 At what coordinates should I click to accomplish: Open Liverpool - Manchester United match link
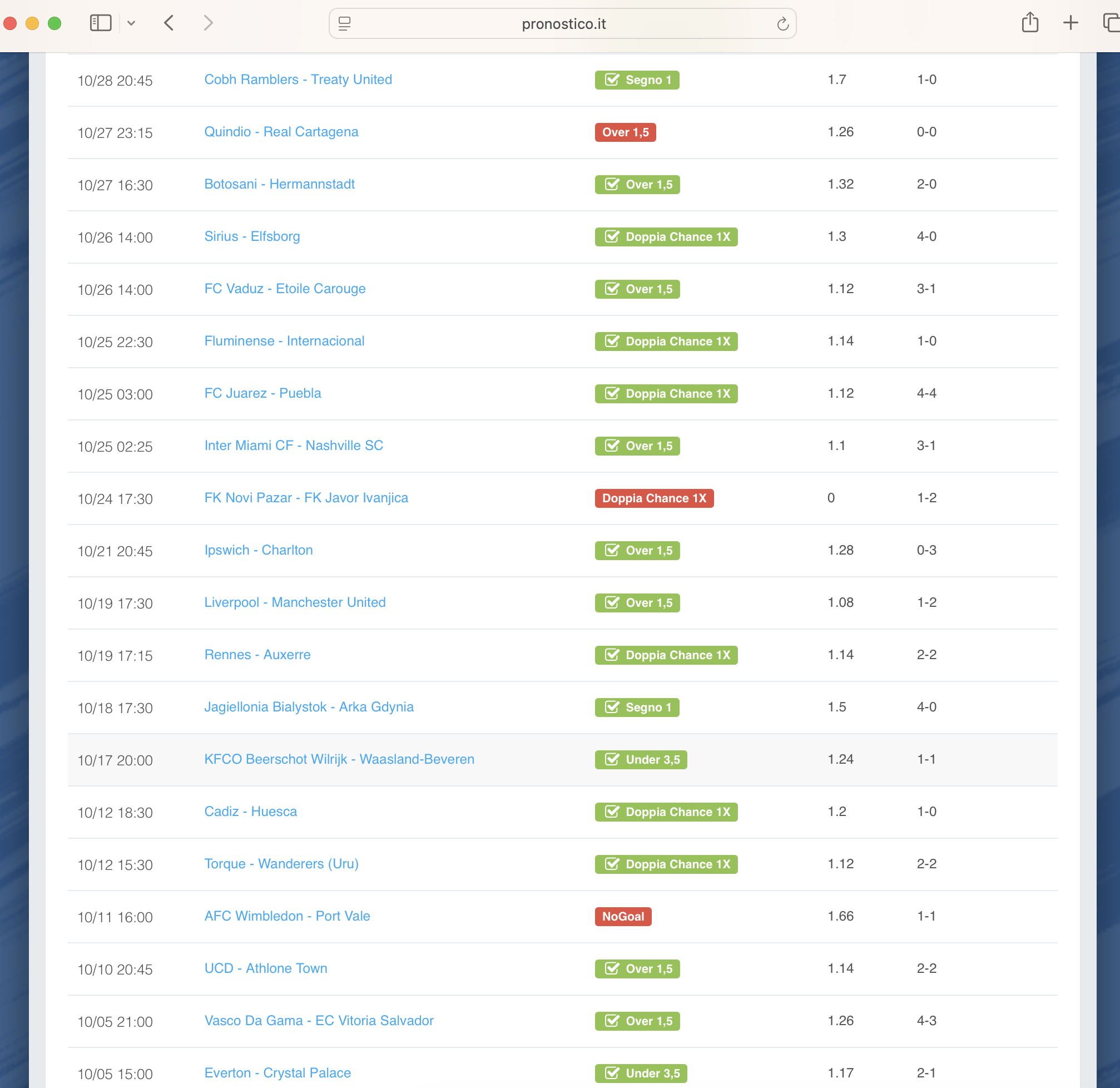click(295, 602)
